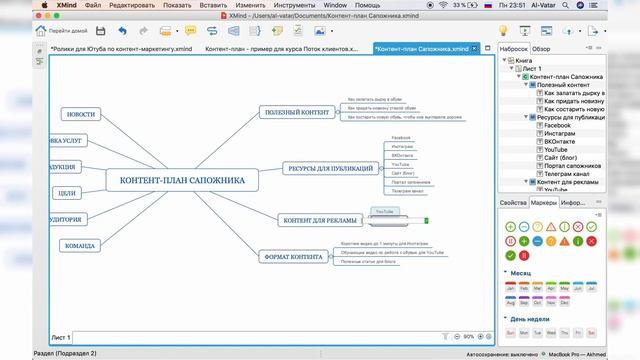640x360 pixels.
Task: Click the boundary tool icon in the toolbar
Action: [233, 31]
